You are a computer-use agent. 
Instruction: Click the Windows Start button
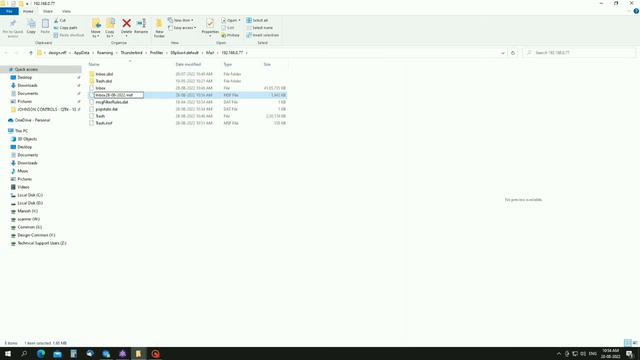click(8, 353)
